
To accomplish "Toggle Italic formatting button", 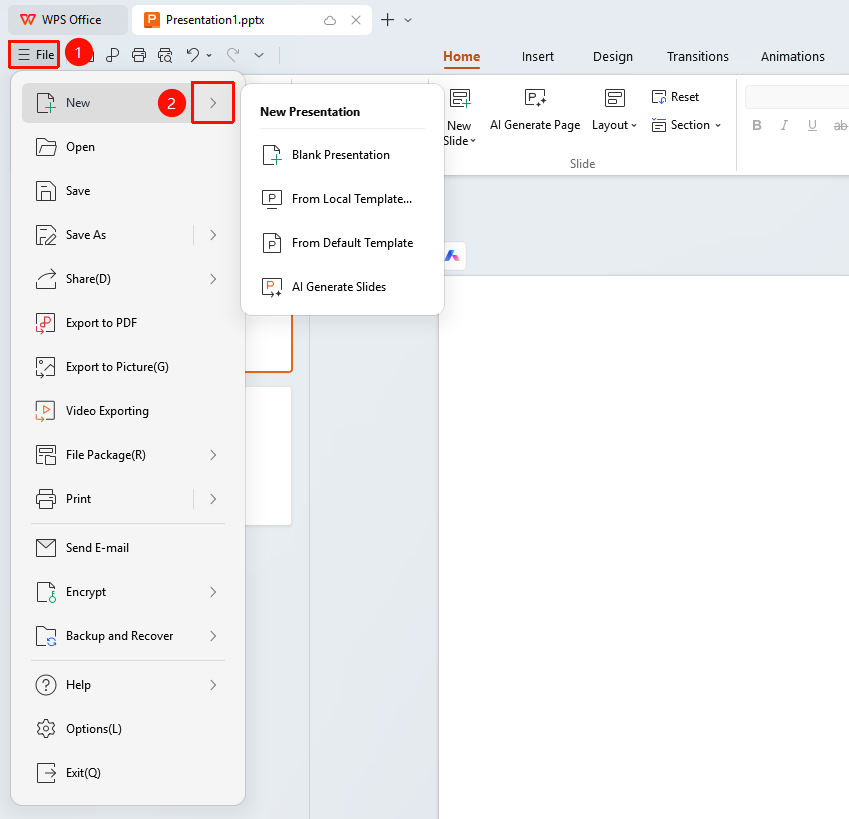I will (784, 126).
